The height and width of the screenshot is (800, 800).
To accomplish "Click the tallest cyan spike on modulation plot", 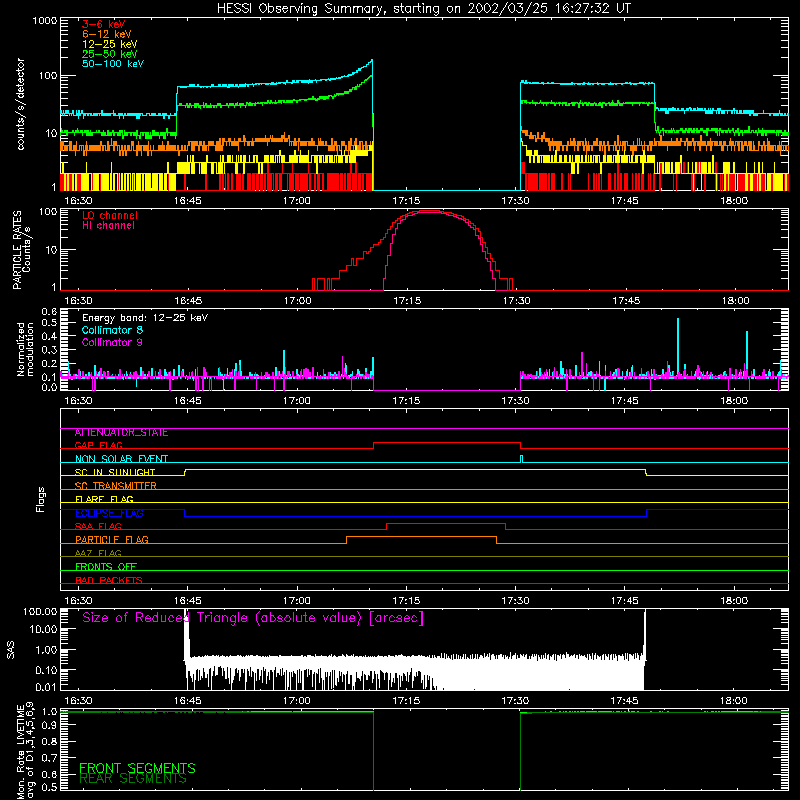I will [678, 347].
